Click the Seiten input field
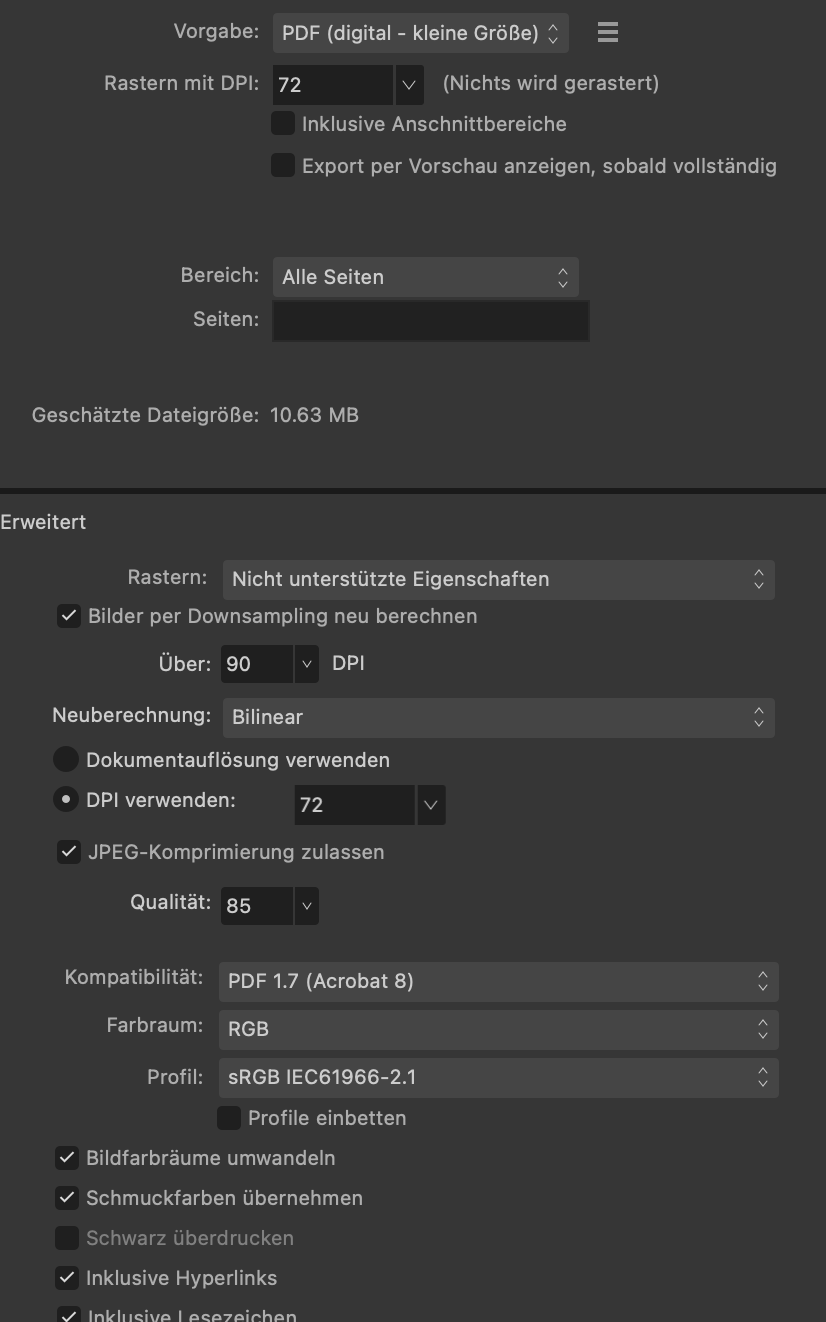Viewport: 826px width, 1322px height. (431, 321)
